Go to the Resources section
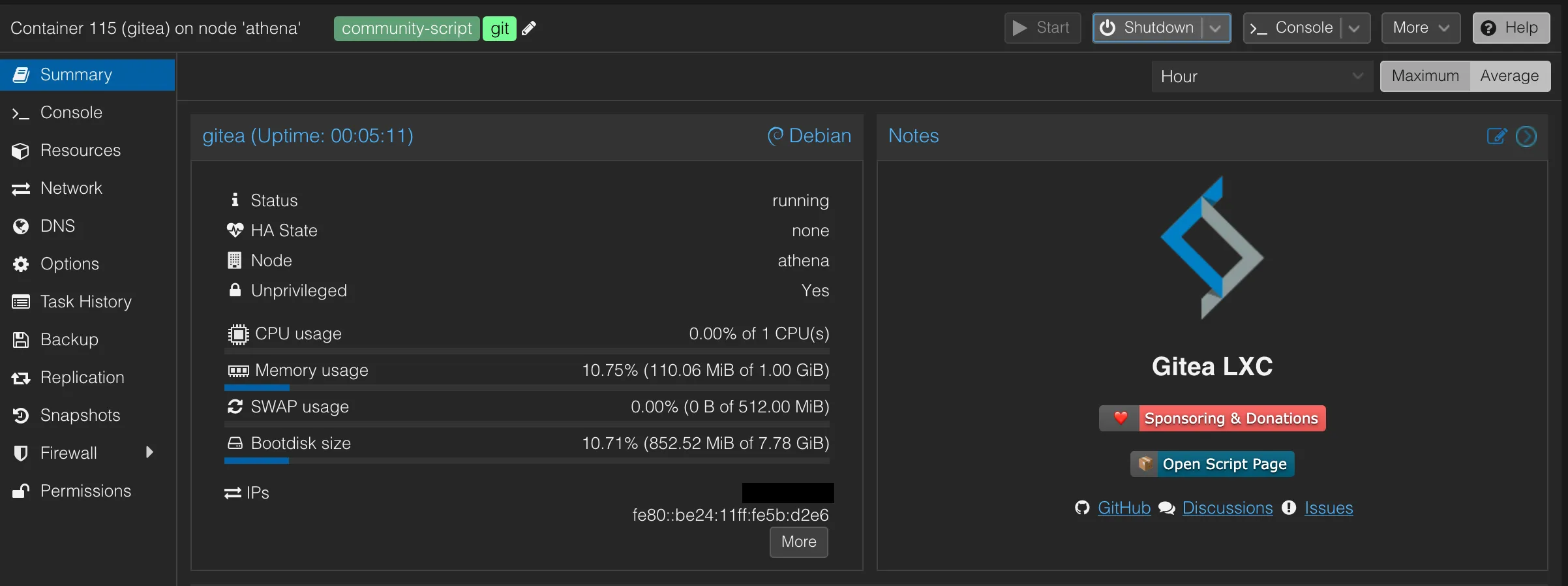 [87, 151]
